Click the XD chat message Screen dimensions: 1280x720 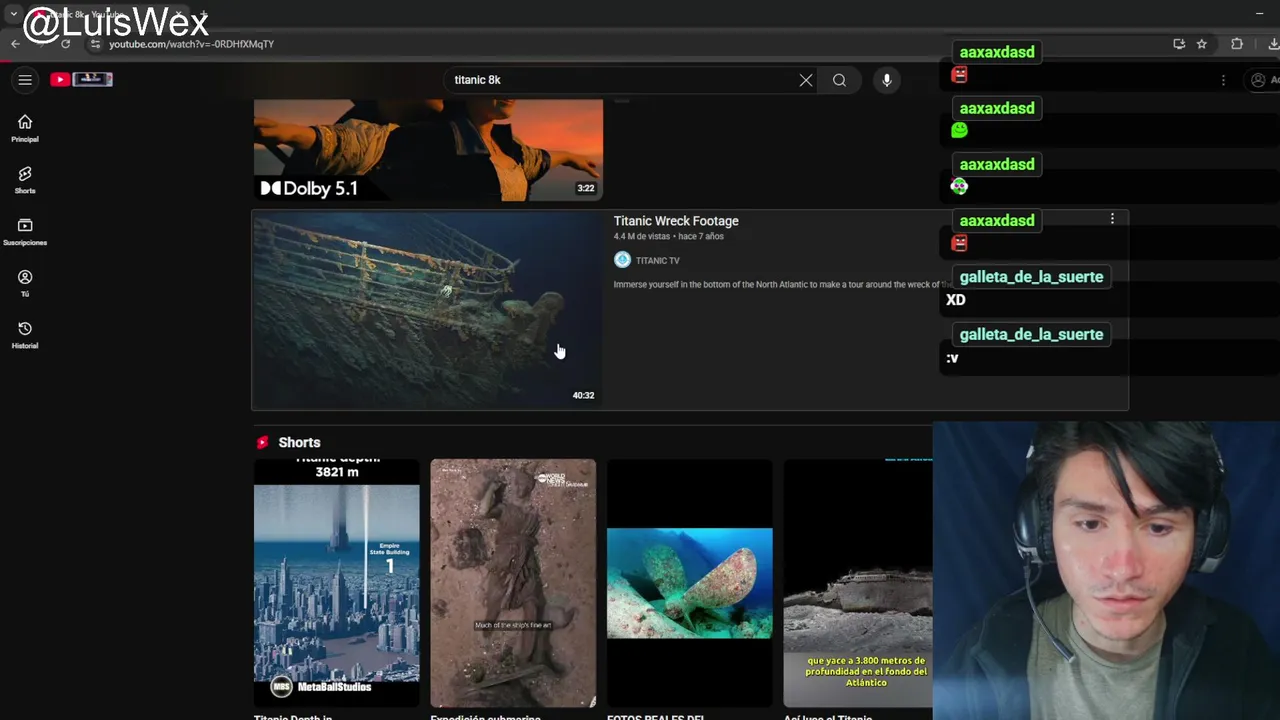[956, 300]
